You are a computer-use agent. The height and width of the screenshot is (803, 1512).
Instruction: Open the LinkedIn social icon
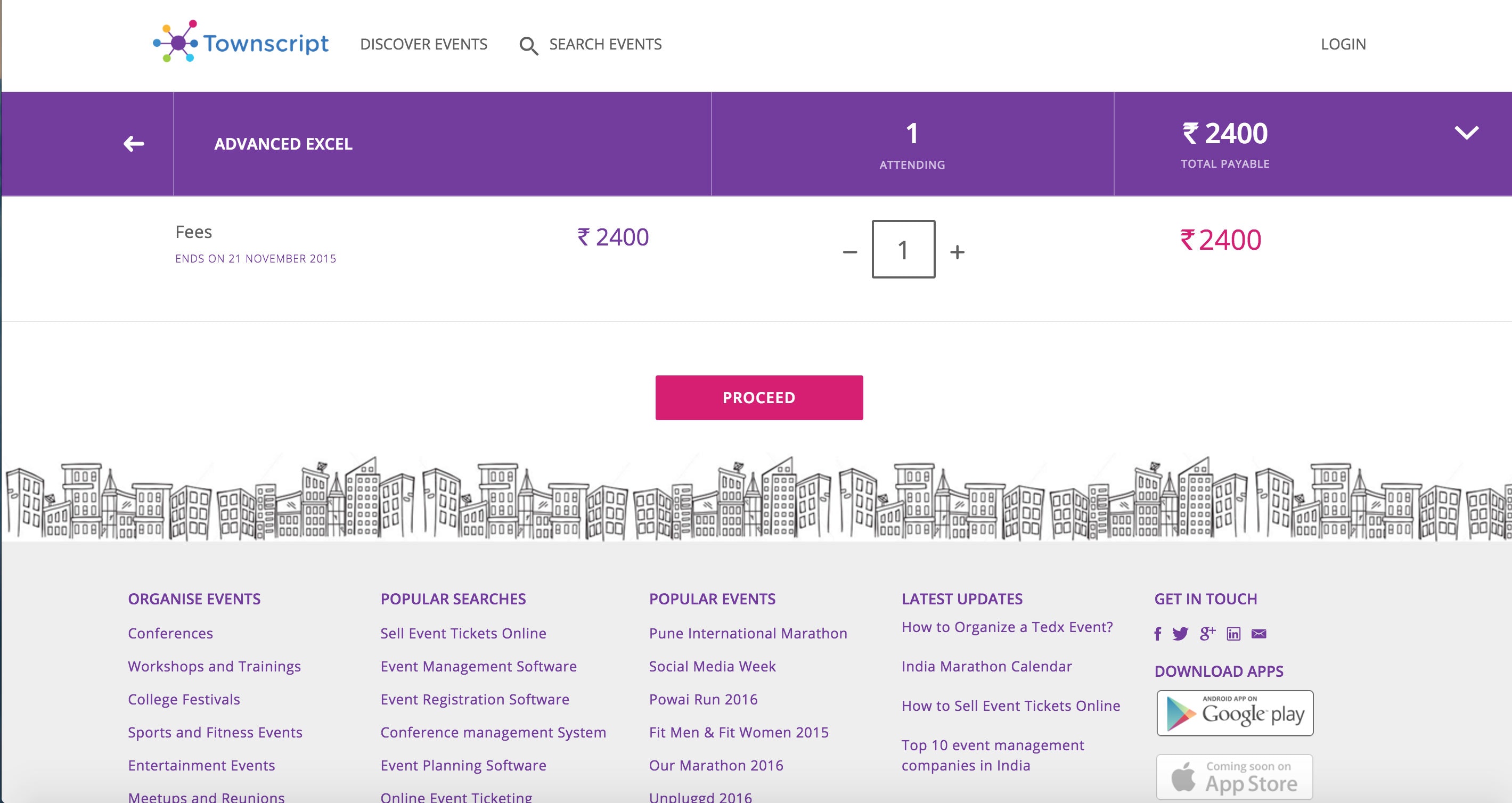point(1234,634)
